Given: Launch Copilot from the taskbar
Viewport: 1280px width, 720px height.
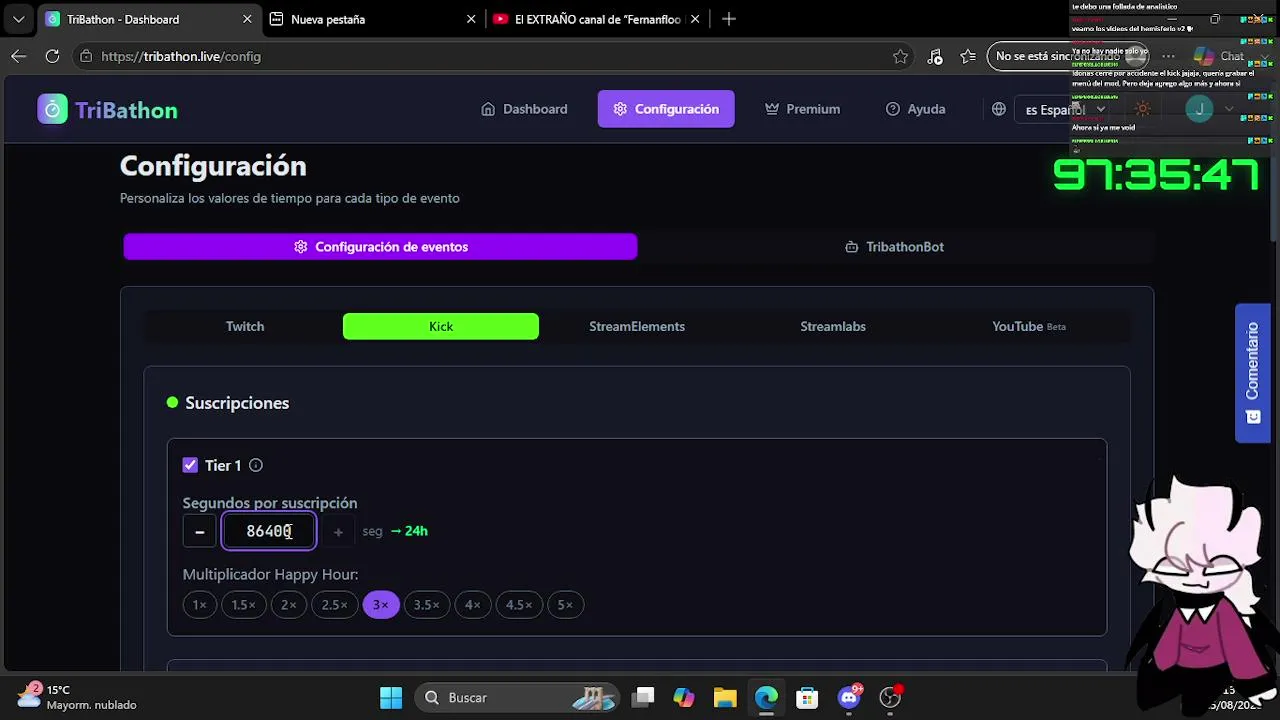Looking at the screenshot, I should coord(684,697).
